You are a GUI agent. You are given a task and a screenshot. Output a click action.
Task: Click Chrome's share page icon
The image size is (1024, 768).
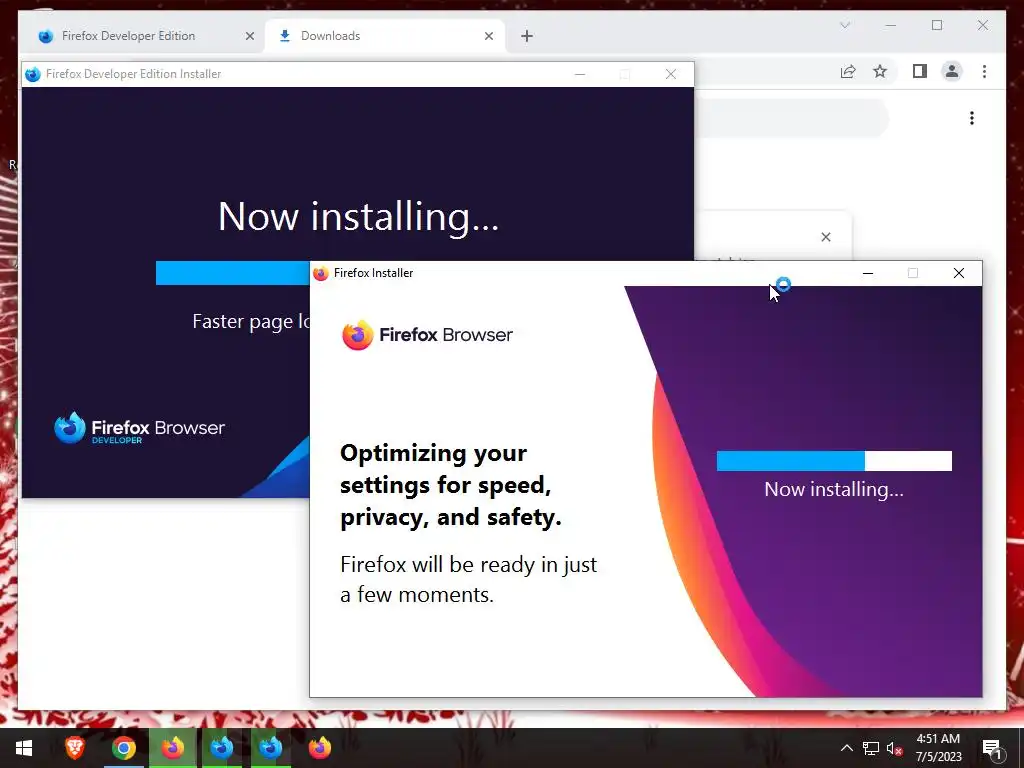point(848,71)
